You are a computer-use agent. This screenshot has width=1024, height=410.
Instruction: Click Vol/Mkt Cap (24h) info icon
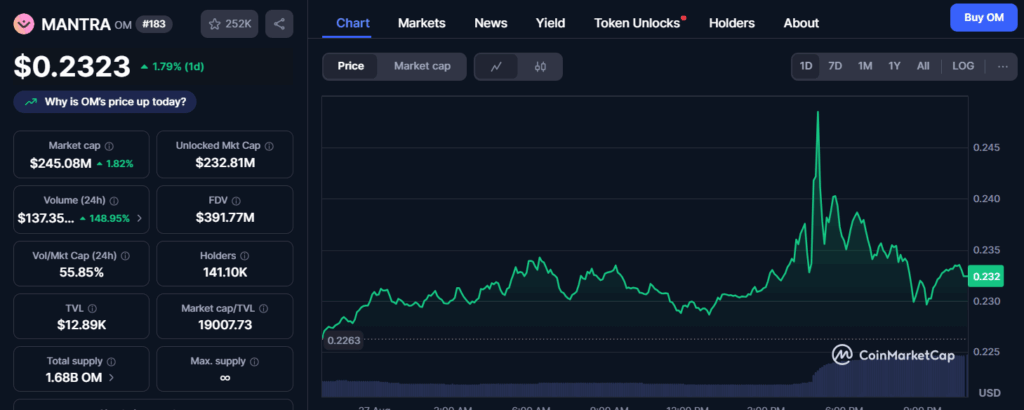[x=125, y=256]
